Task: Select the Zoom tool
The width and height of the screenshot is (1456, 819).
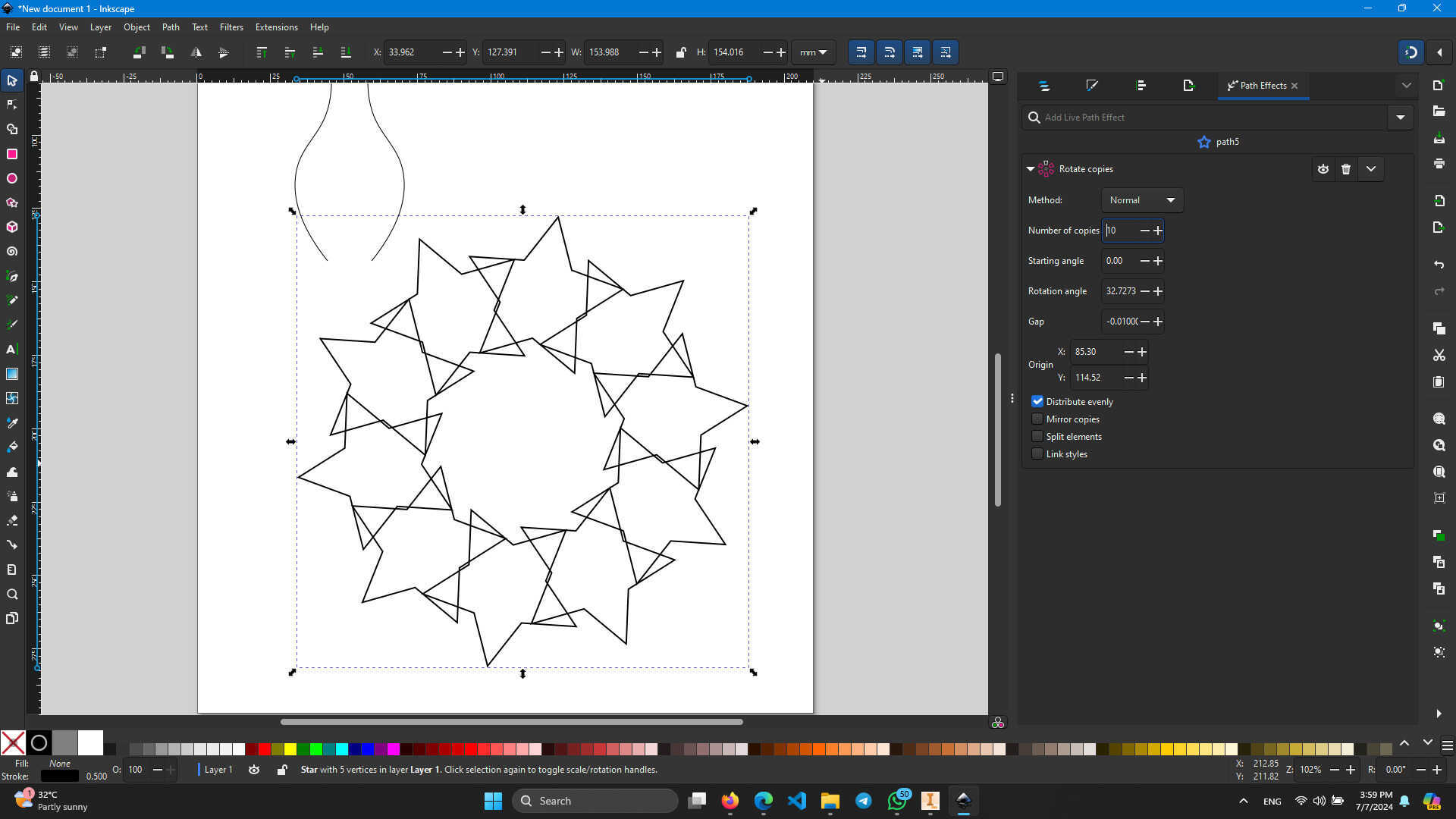Action: 12,594
